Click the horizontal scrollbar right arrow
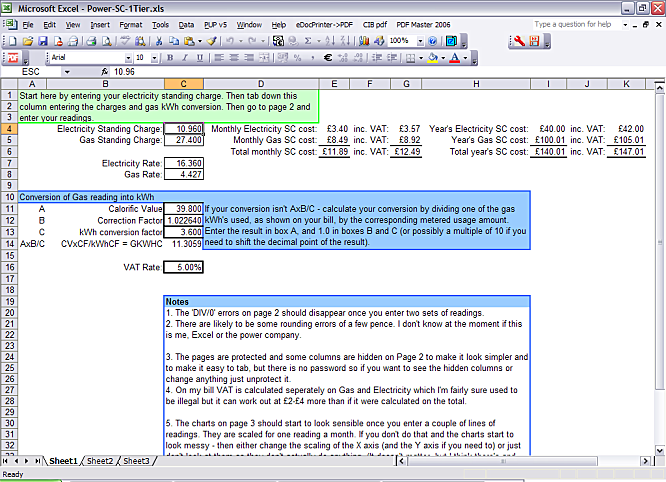The height and width of the screenshot is (482, 666). (645, 461)
